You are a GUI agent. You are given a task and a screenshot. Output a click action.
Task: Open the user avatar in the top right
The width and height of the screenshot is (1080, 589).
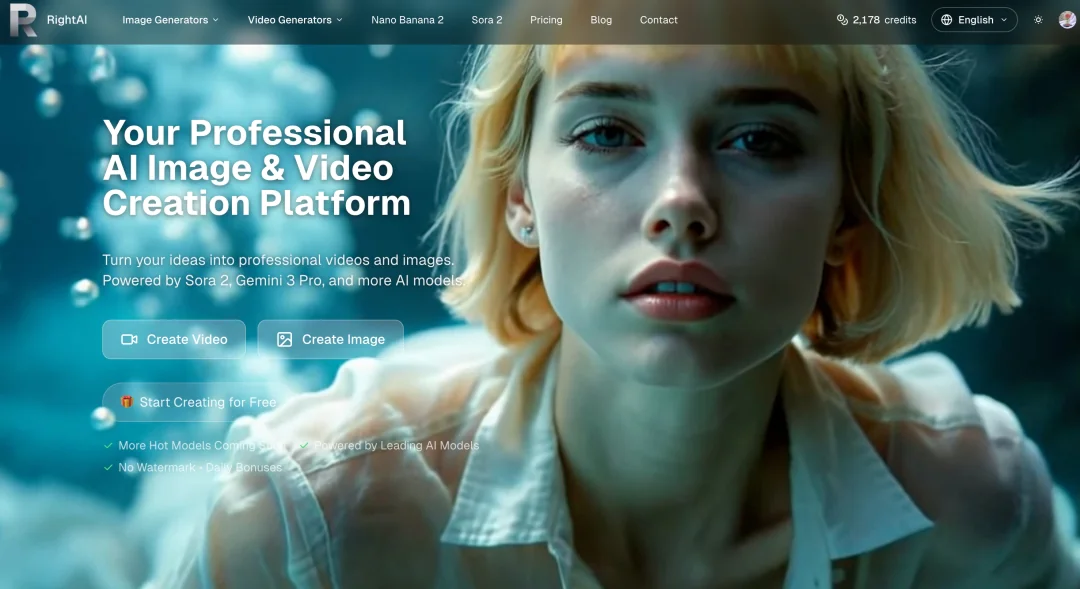[x=1067, y=19]
